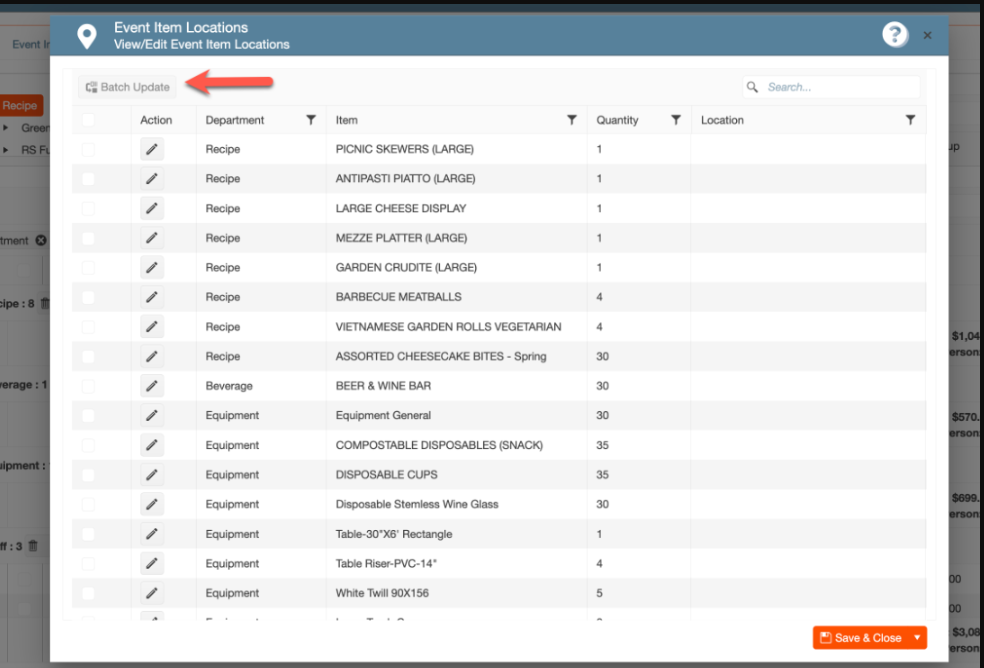This screenshot has height=668, width=984.
Task: Check the box for ANTIPASTI PIATTO (LARGE)
Action: pos(89,179)
